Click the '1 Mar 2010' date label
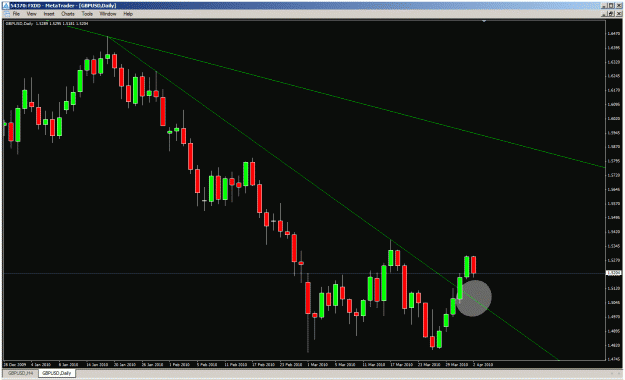Image resolution: width=625 pixels, height=380 pixels. tap(318, 364)
